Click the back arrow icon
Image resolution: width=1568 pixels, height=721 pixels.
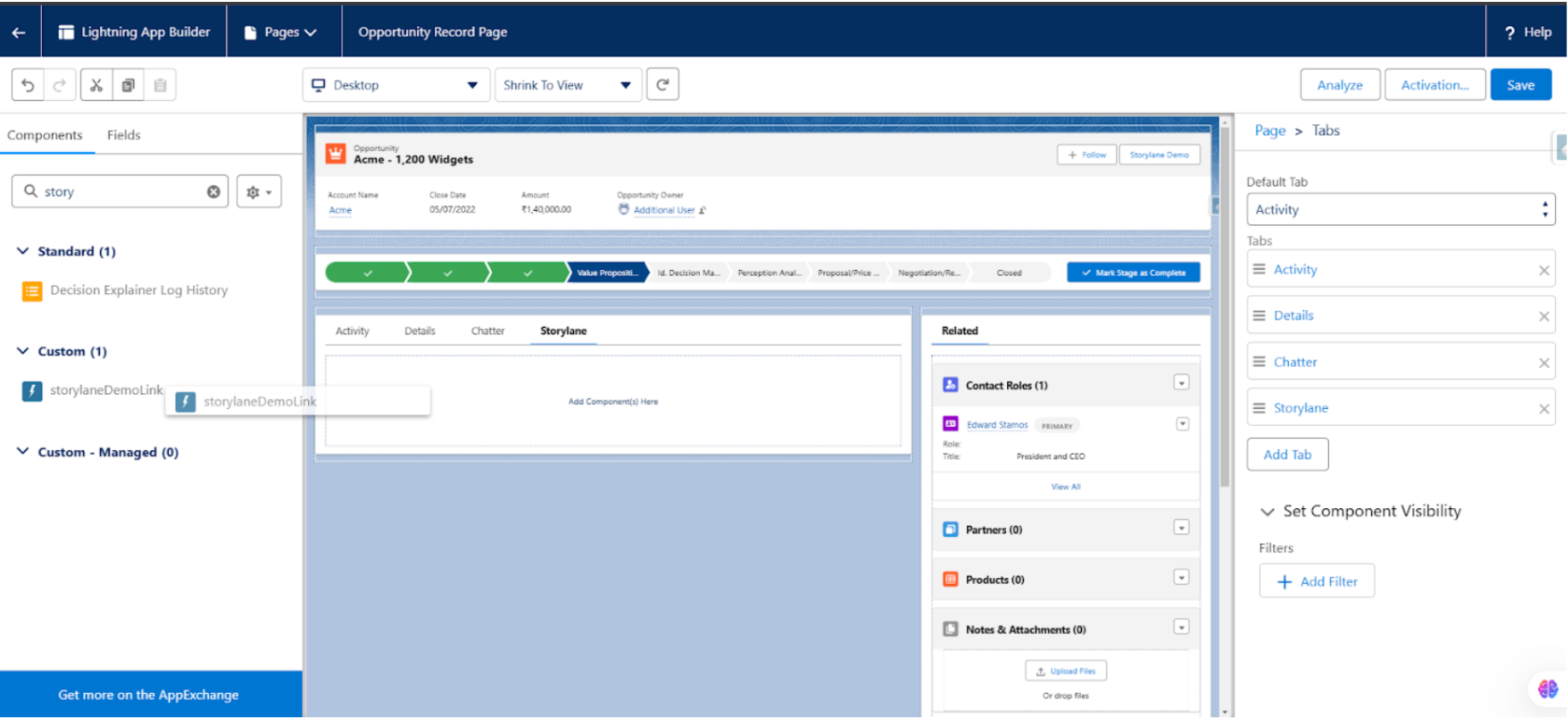19,33
